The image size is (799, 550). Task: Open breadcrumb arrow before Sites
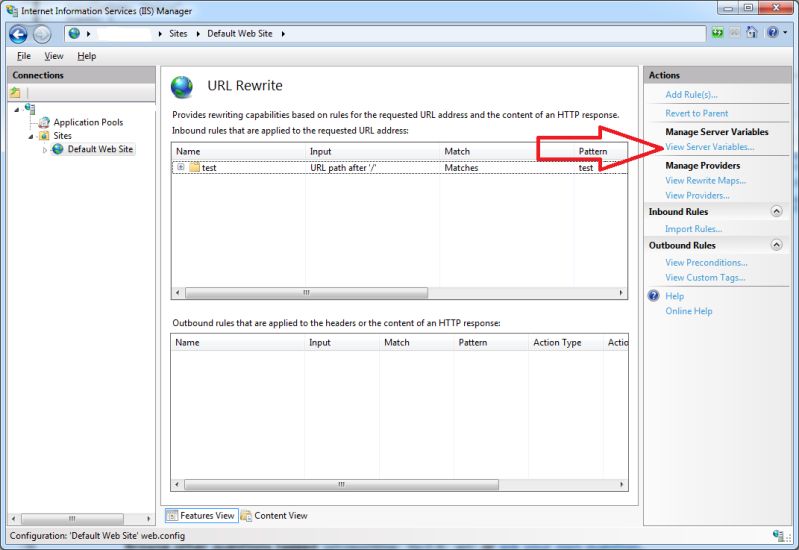tap(160, 34)
